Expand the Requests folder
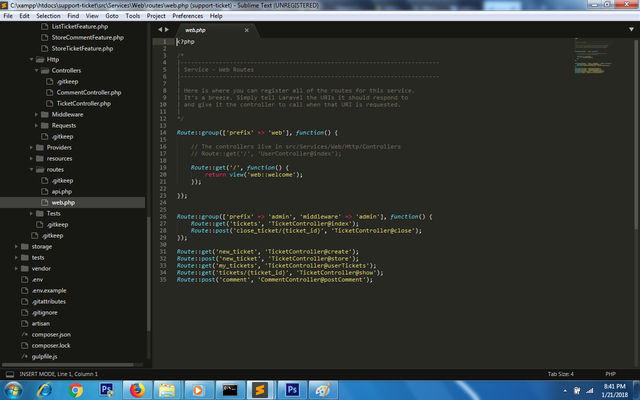 36,126
